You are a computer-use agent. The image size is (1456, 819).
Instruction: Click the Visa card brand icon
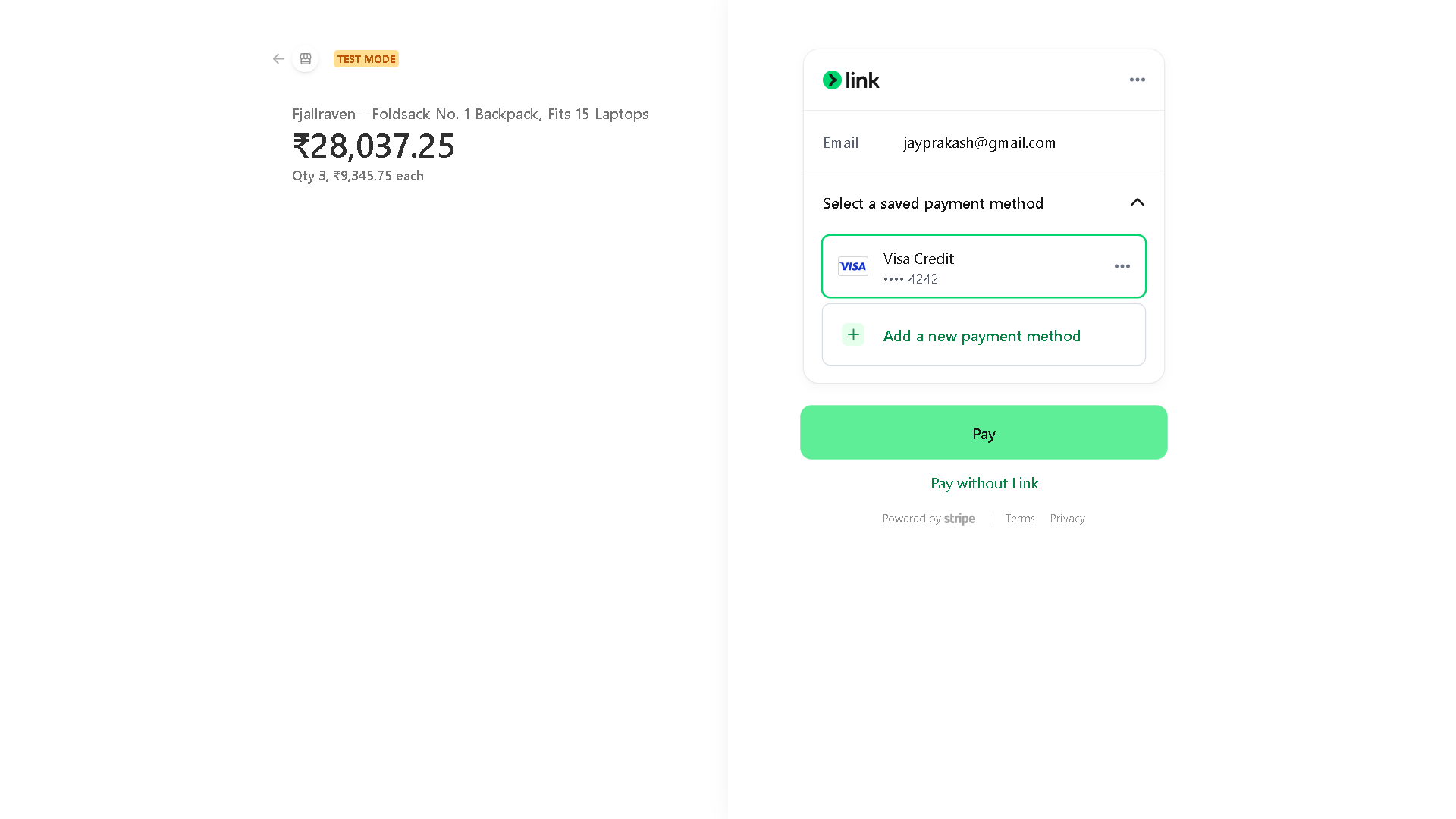853,266
